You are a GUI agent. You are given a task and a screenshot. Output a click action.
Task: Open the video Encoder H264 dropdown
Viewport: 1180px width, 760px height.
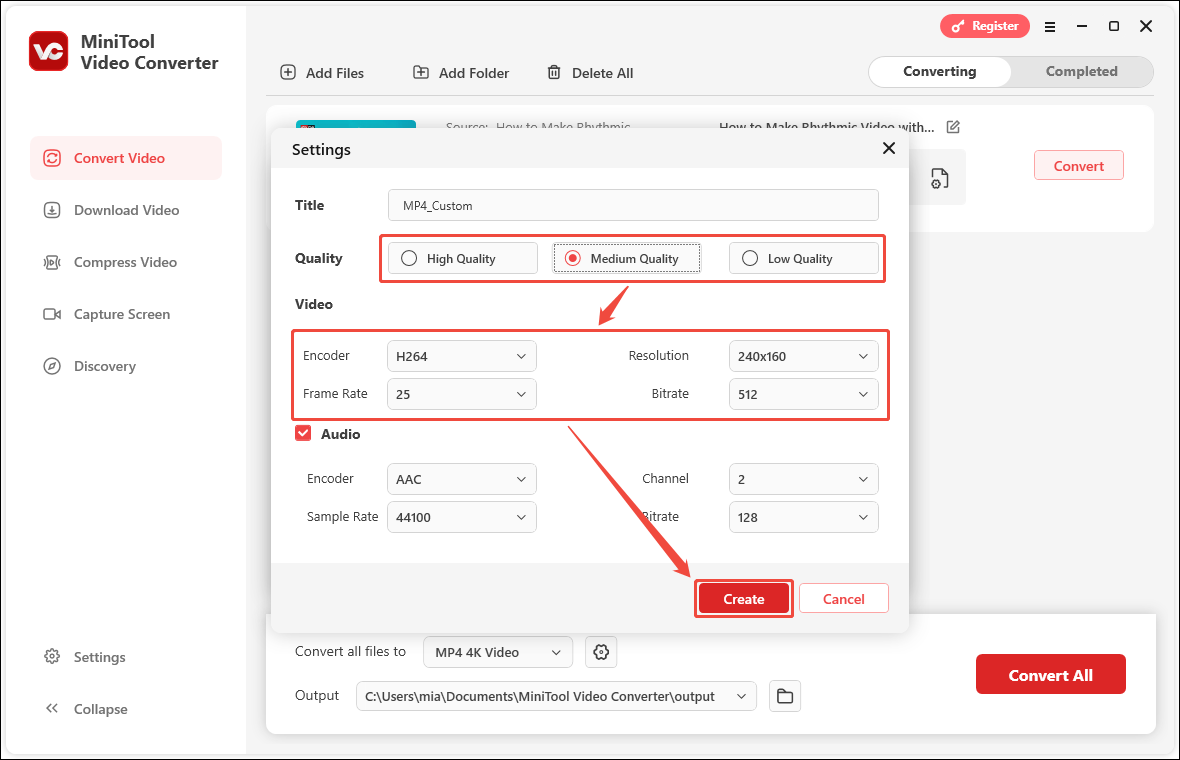461,356
